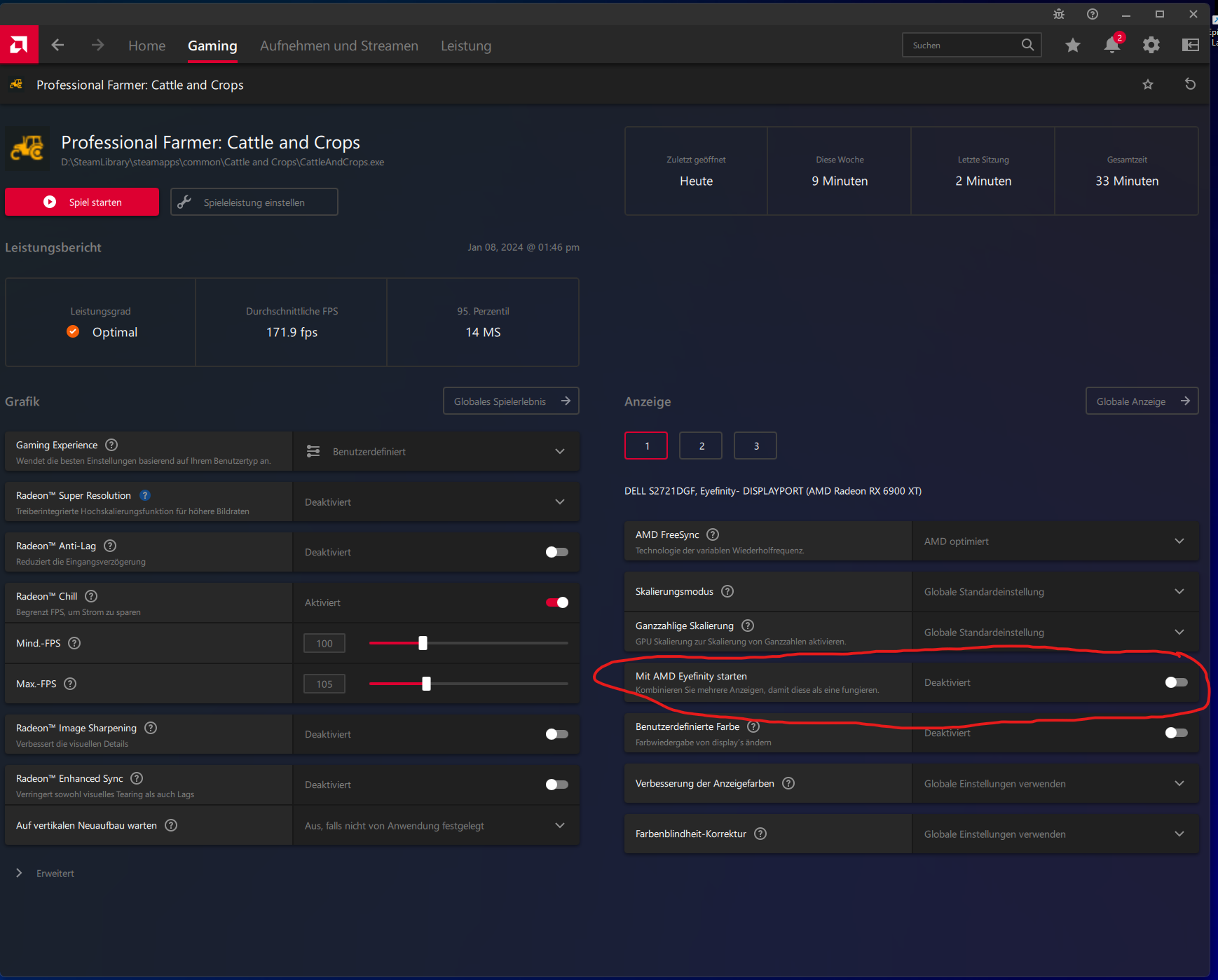Show help for Max.-FPS
The width and height of the screenshot is (1218, 980).
click(x=70, y=684)
